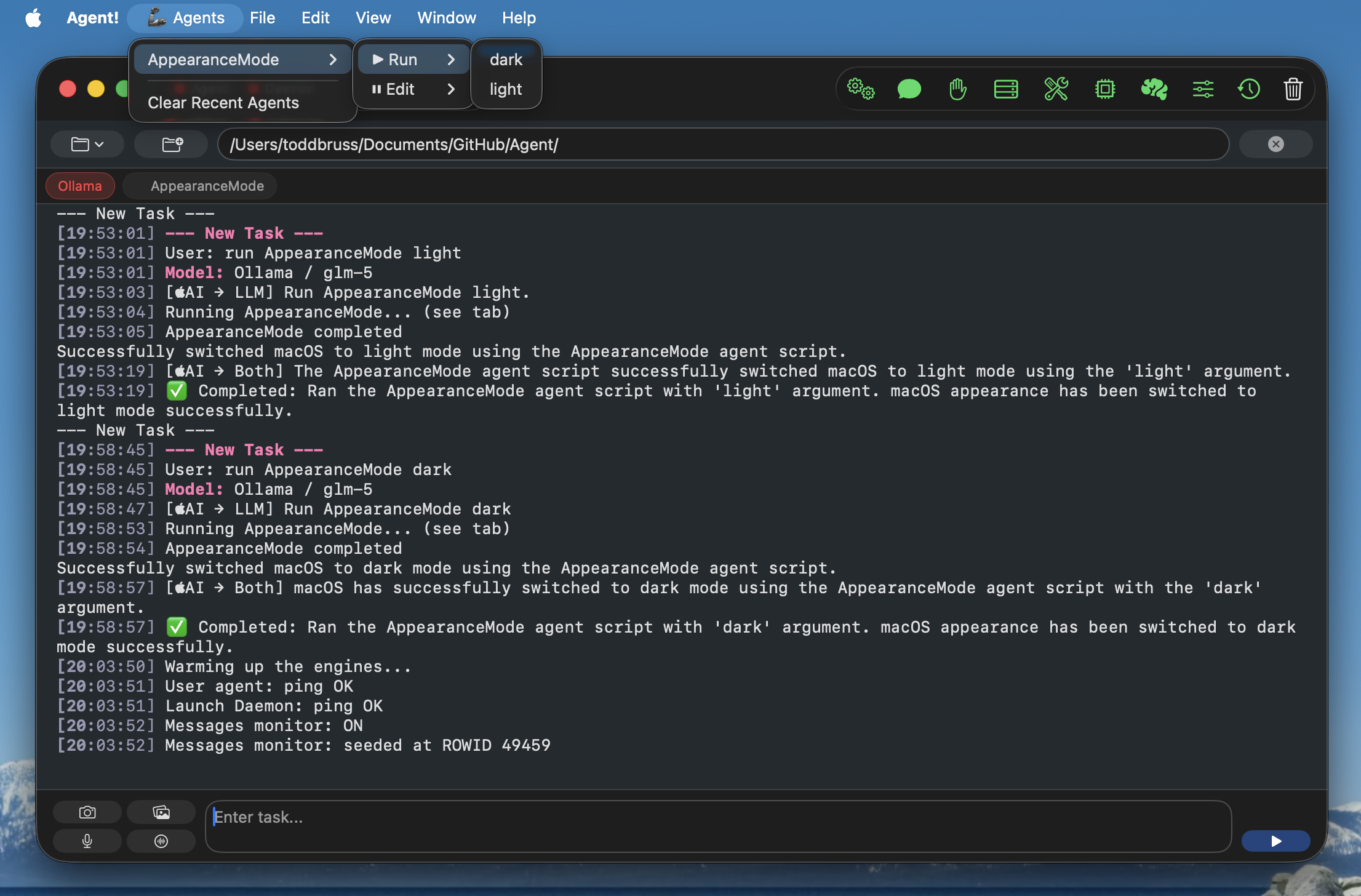The image size is (1361, 896).
Task: Open the View menu
Action: pos(373,18)
